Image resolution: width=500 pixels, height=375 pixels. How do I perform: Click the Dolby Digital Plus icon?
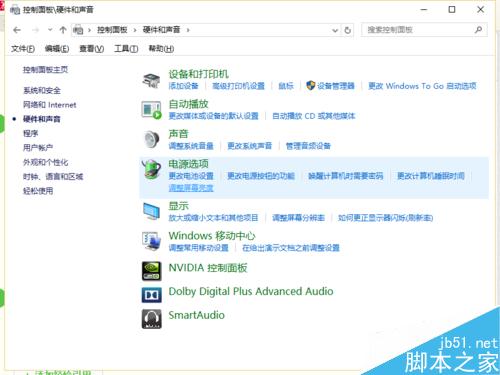click(x=151, y=295)
